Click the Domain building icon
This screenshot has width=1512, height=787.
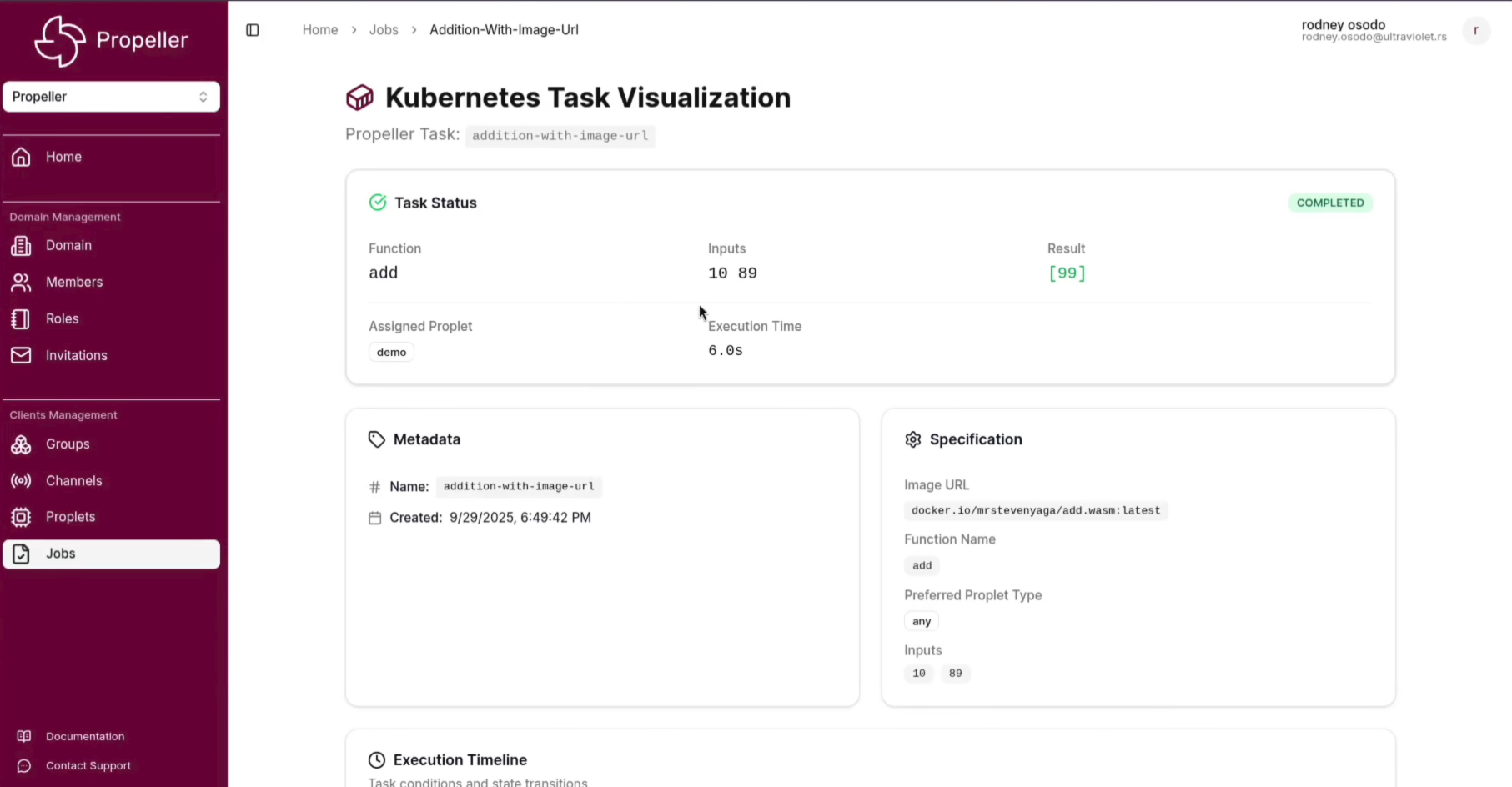(x=21, y=246)
